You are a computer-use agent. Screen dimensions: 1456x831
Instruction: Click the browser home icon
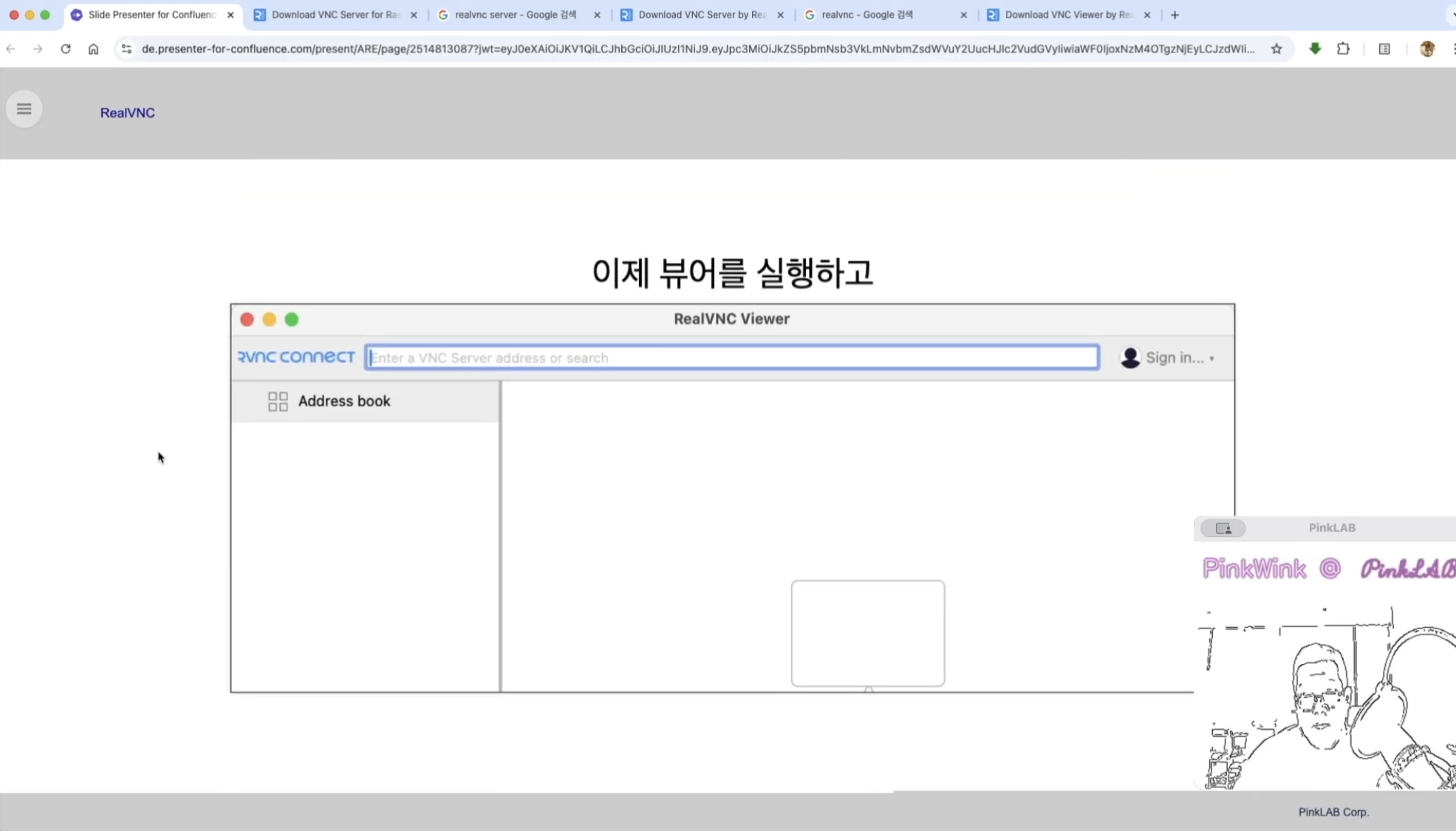coord(93,49)
